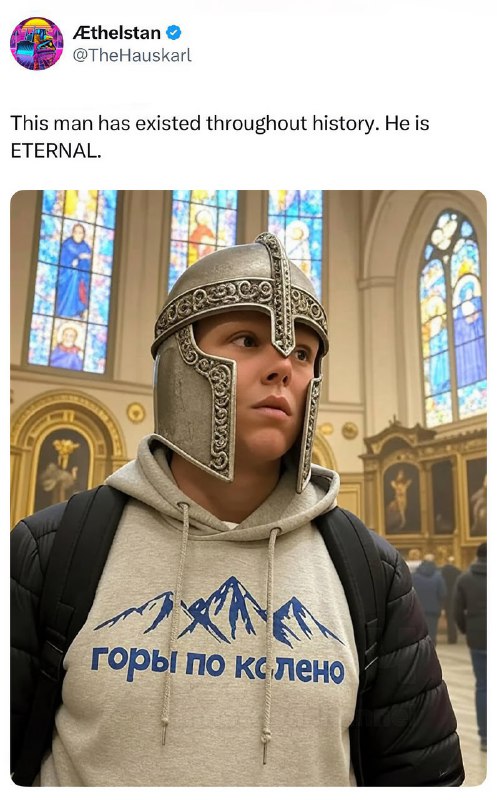497x800 pixels.
Task: Visit the @TheHauskarl handle
Action: [x=132, y=55]
